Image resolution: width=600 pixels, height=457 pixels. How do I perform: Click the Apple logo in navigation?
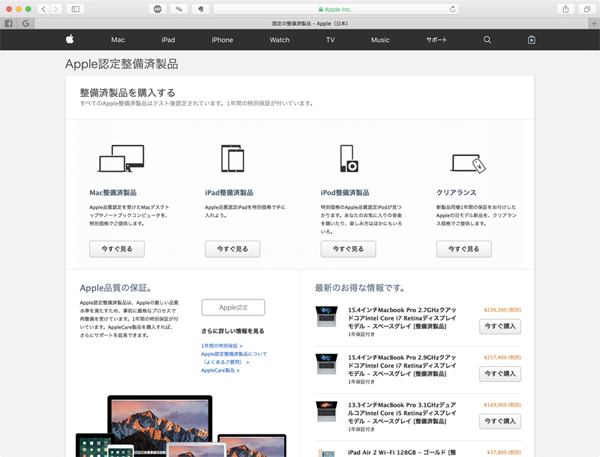(x=70, y=39)
